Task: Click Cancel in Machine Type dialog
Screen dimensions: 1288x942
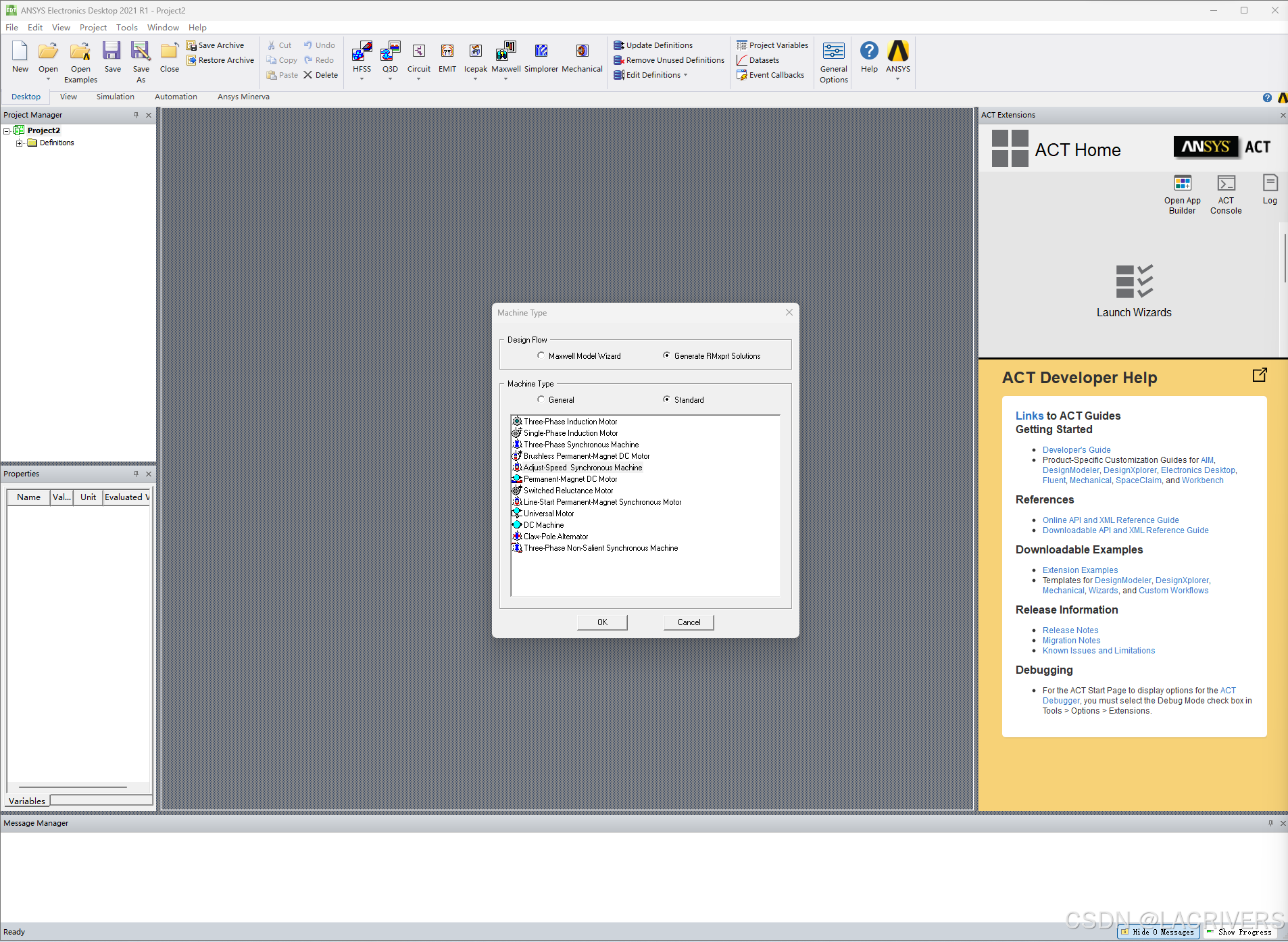Action: 689,622
